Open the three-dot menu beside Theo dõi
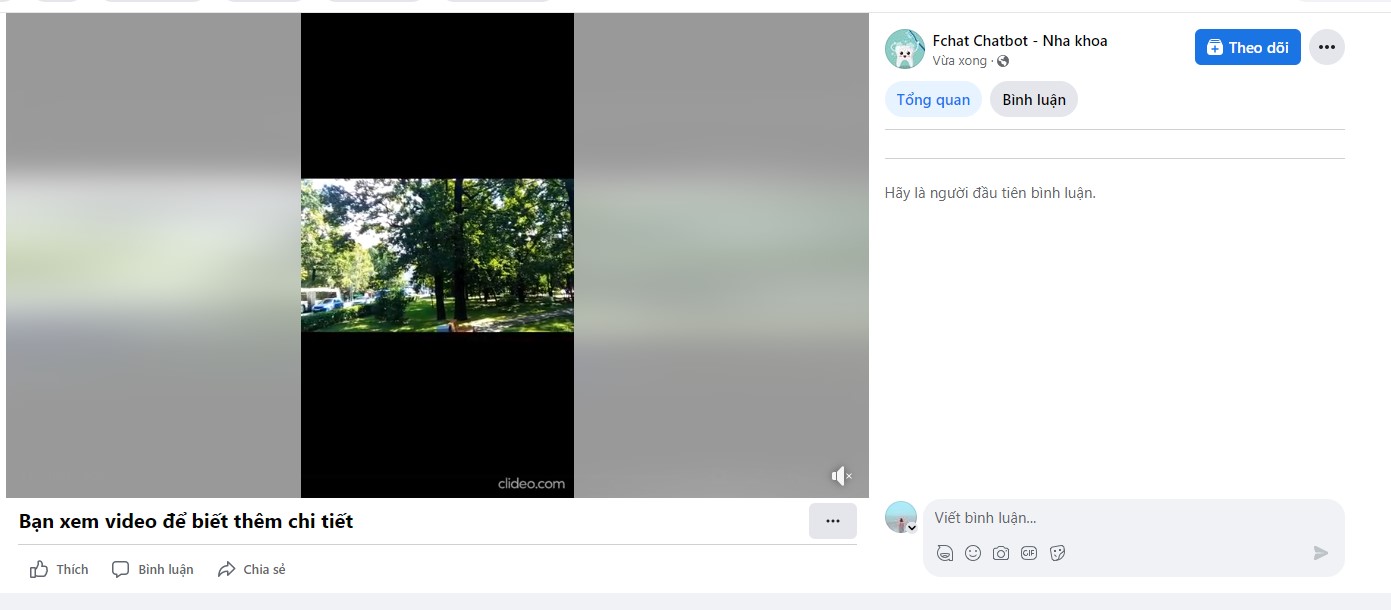1391x610 pixels. [1326, 47]
